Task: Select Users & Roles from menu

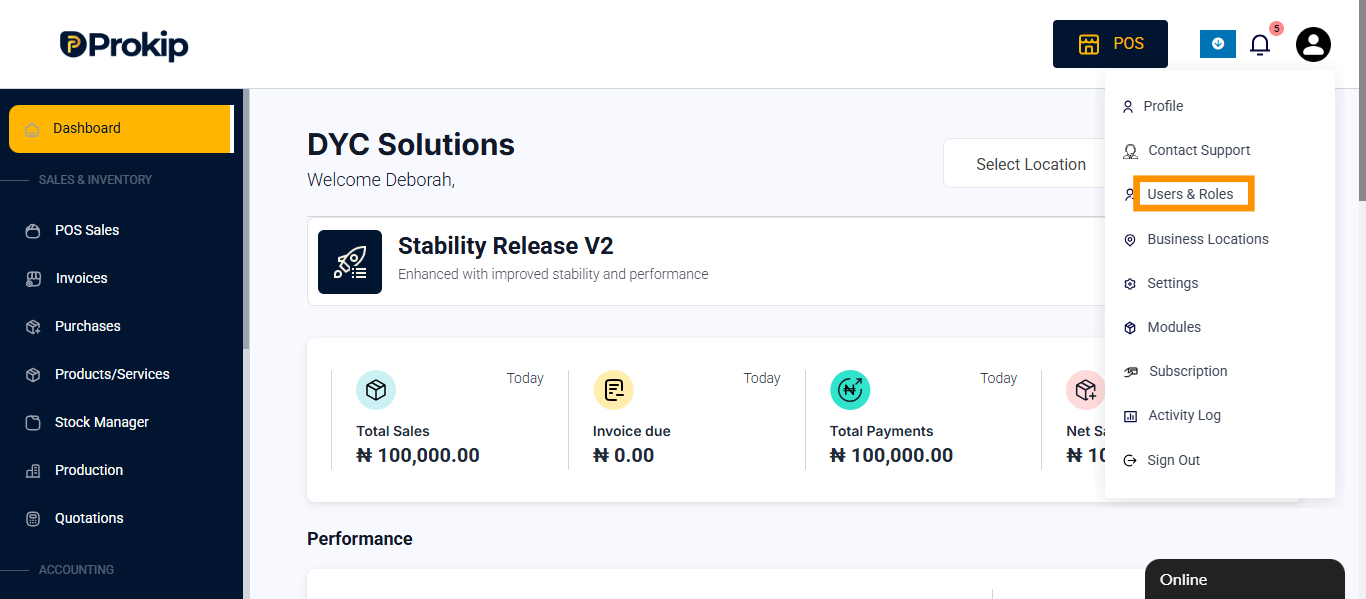Action: 1190,194
